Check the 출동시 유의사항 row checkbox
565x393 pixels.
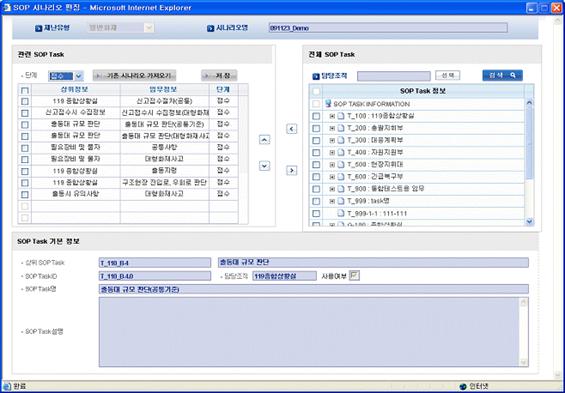tap(25, 195)
